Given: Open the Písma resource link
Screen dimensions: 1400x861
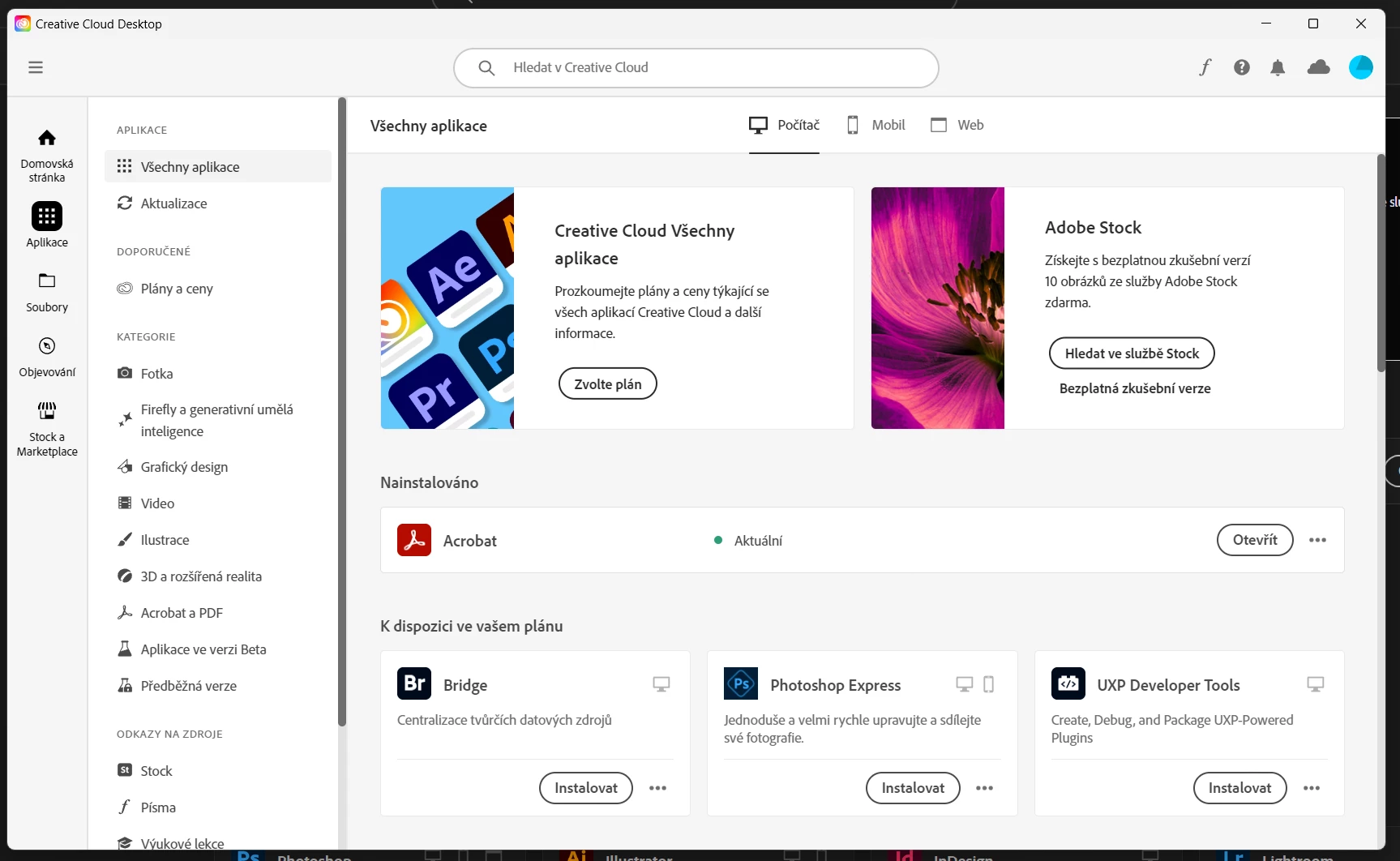Looking at the screenshot, I should tap(218, 807).
